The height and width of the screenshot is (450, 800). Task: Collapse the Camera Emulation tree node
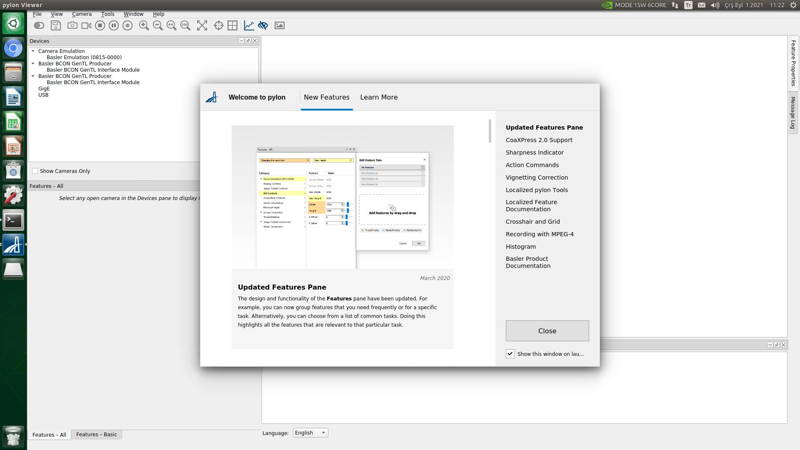(33, 51)
